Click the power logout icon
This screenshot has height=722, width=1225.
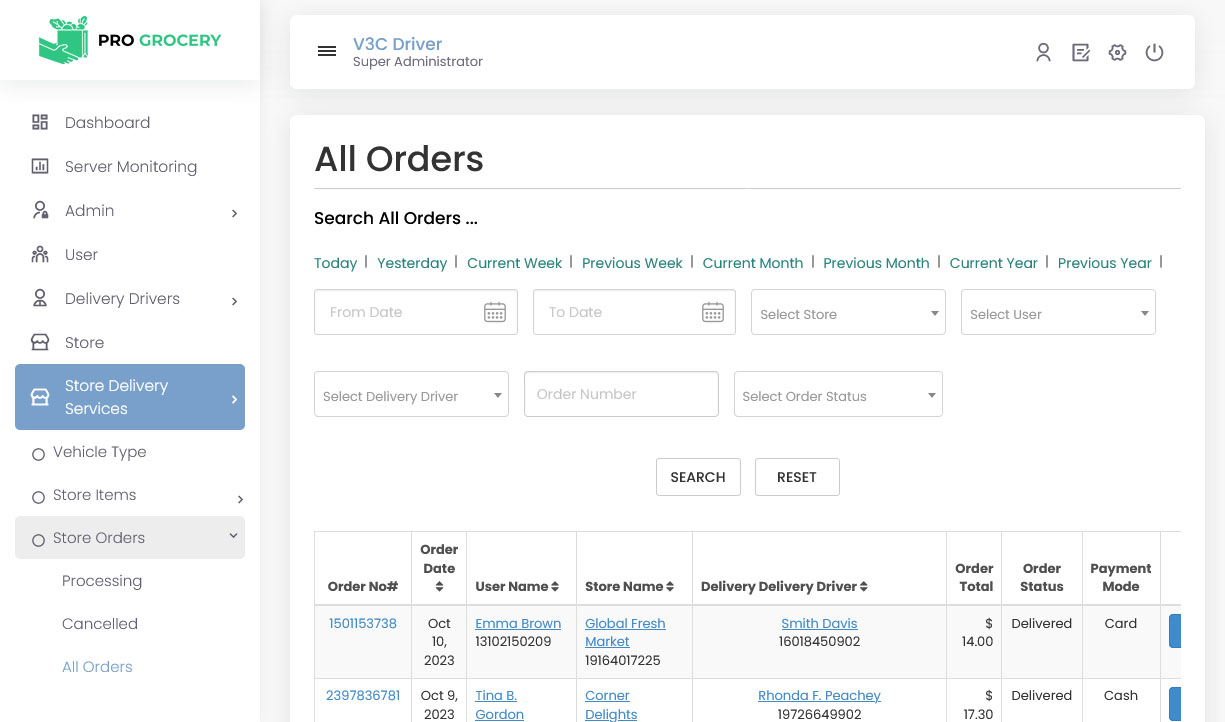1154,53
